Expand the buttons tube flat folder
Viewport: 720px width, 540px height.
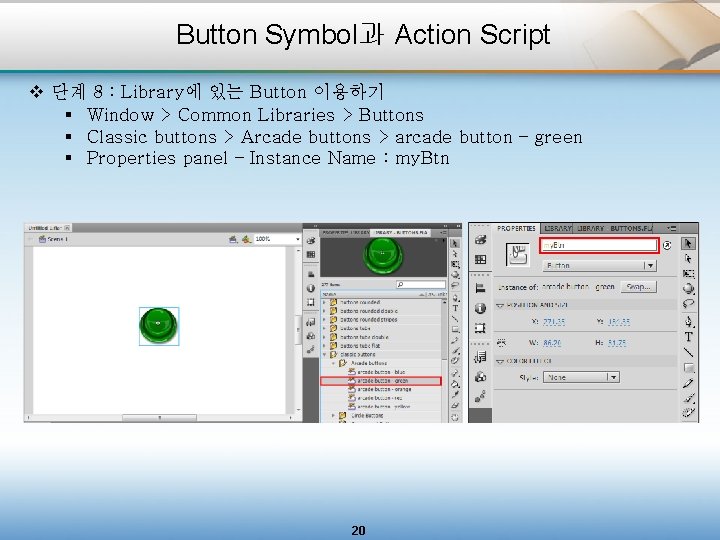click(325, 346)
